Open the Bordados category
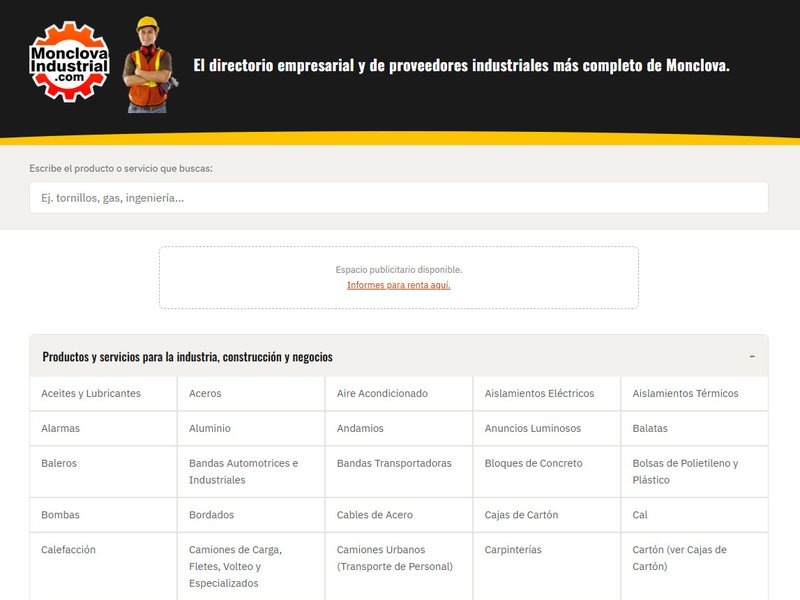The width and height of the screenshot is (800, 600). click(211, 515)
